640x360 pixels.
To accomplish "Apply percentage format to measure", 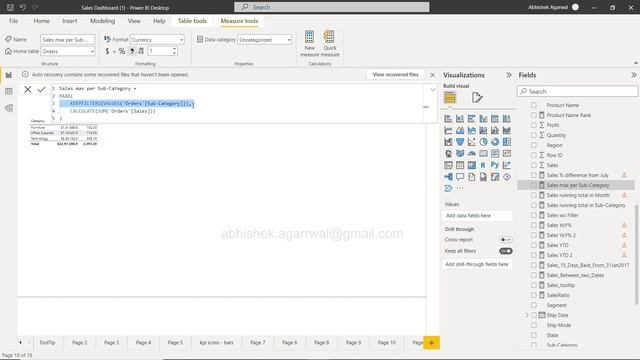I will 122,51.
